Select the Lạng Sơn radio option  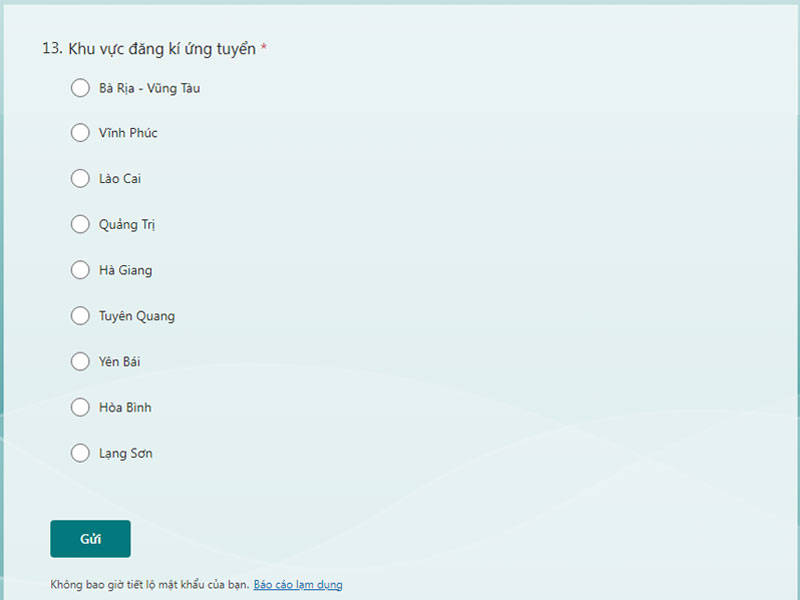(x=80, y=453)
